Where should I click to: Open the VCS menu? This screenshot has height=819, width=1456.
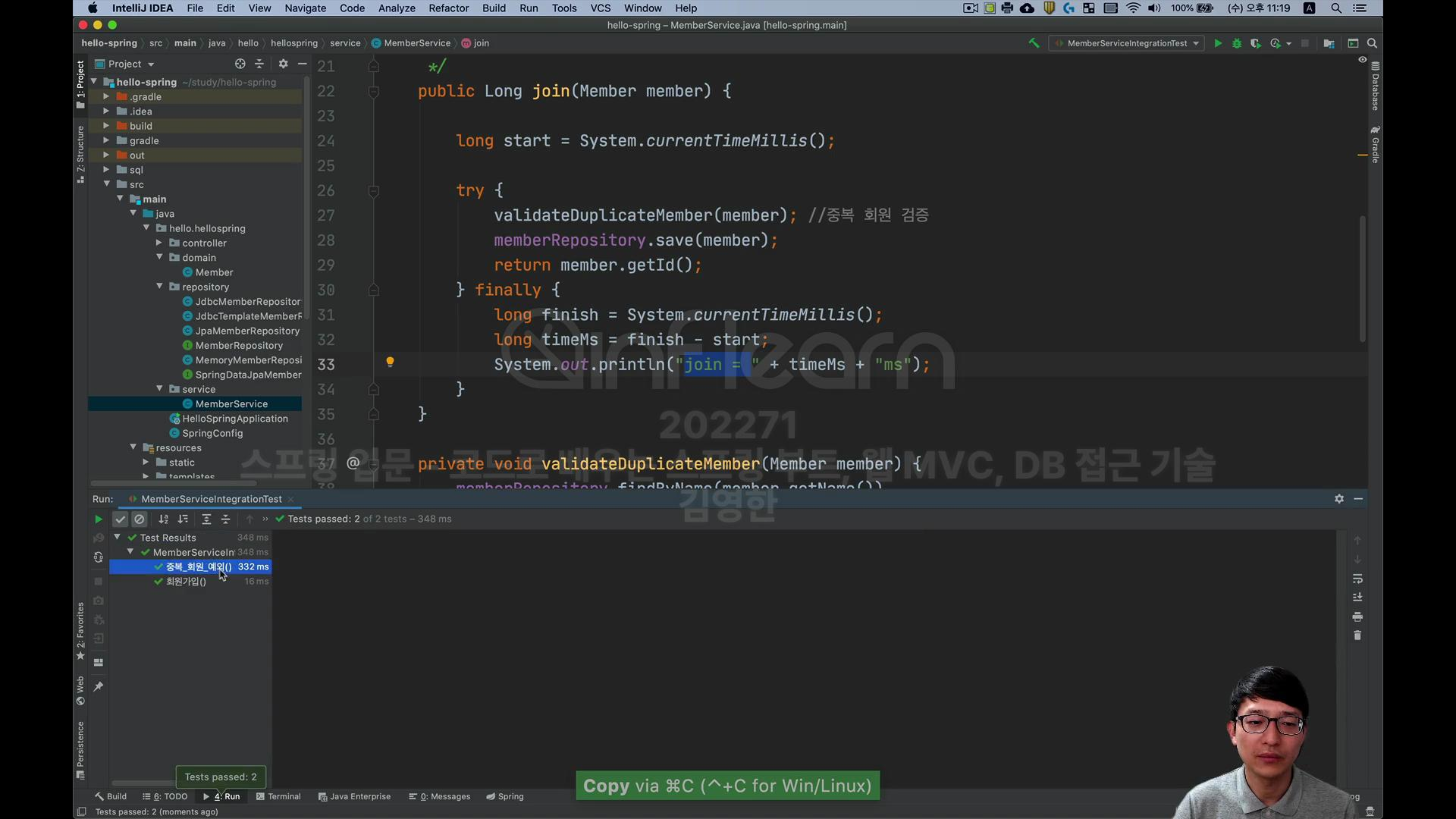point(601,8)
